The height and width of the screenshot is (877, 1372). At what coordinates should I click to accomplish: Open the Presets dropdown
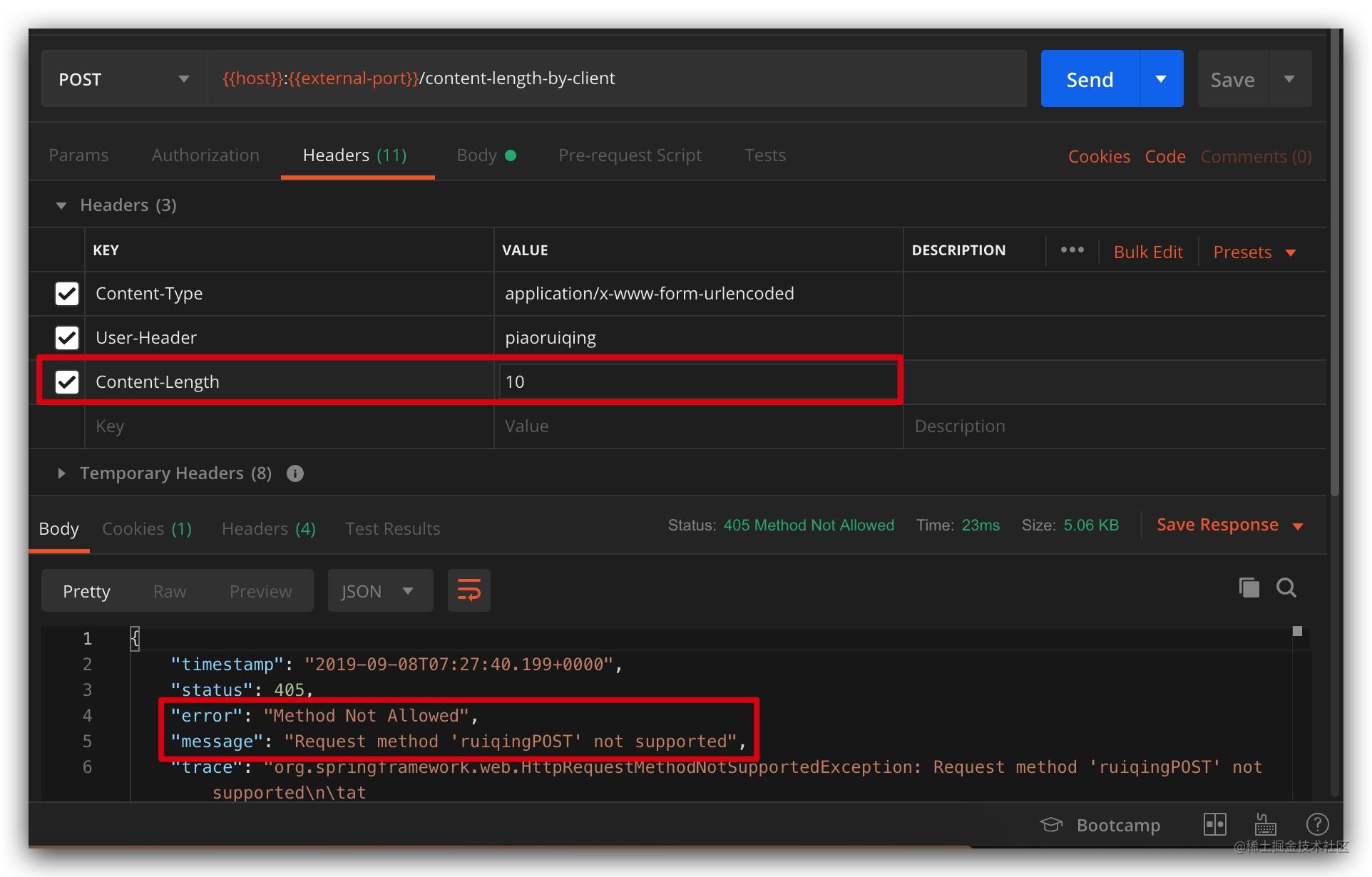(1254, 251)
